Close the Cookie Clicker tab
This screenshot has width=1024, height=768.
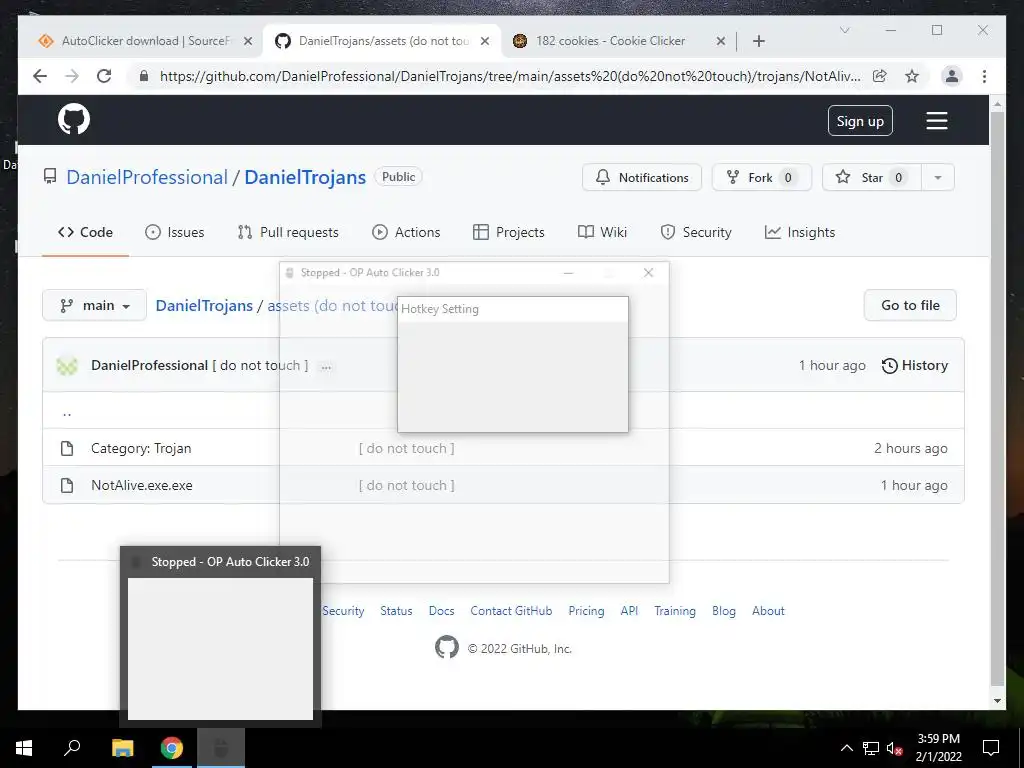pos(720,40)
